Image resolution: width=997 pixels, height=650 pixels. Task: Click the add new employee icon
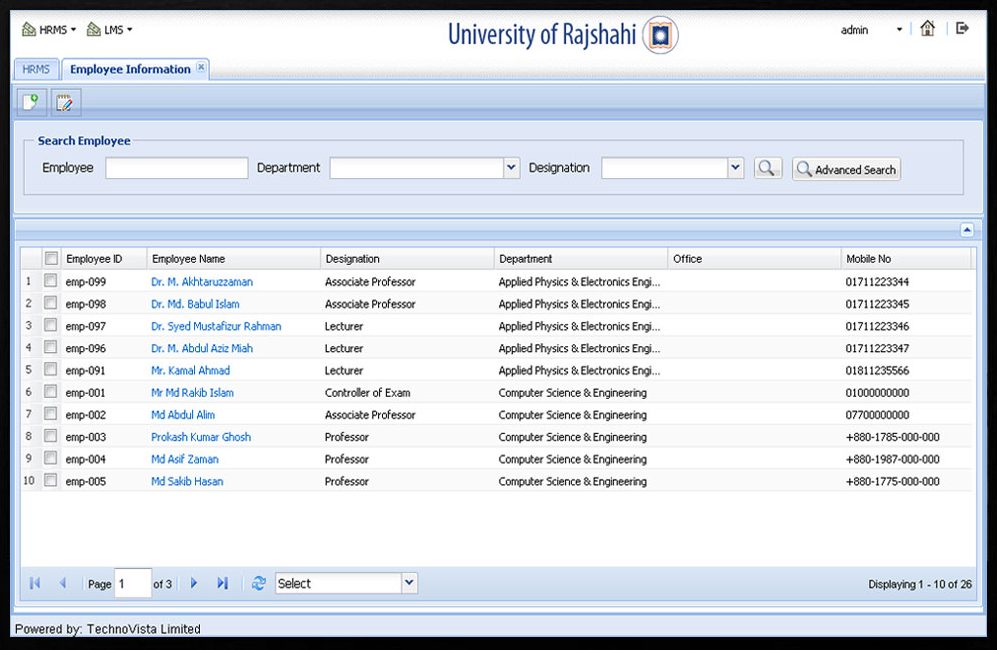coord(31,102)
